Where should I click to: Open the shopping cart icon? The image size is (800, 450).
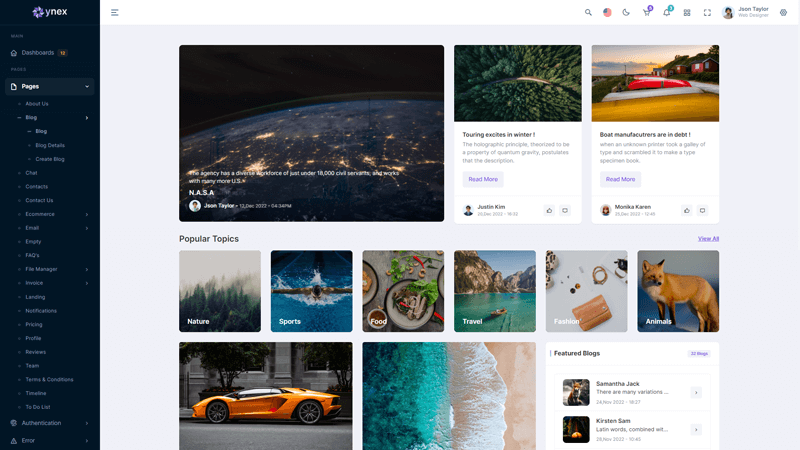(647, 13)
